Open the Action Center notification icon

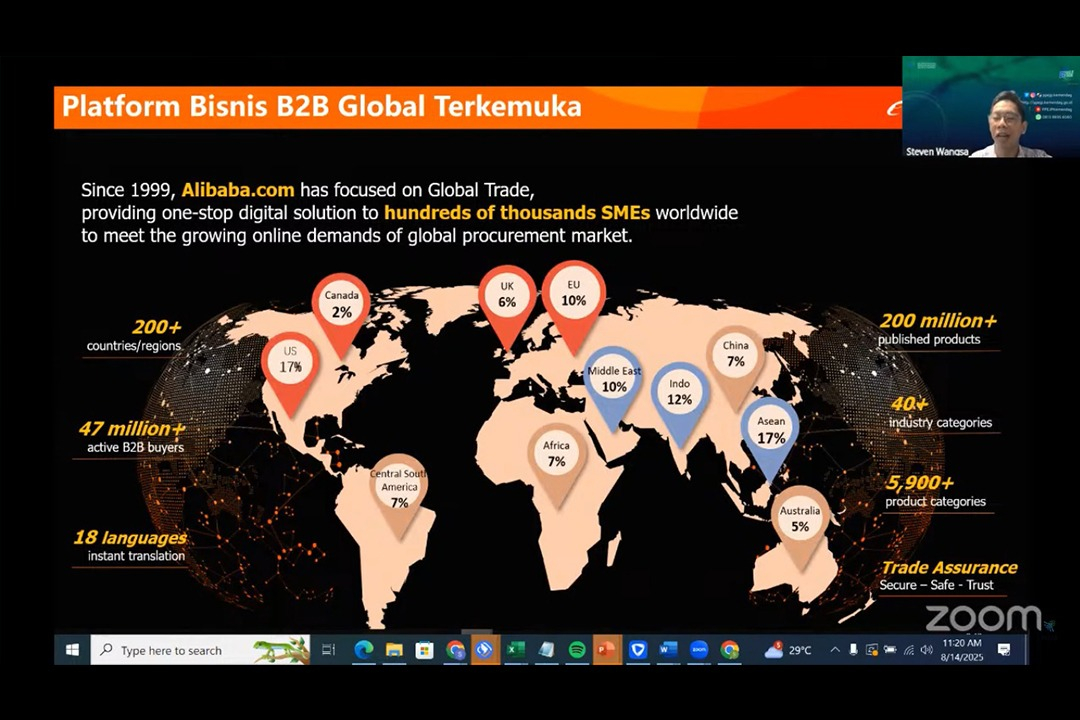pyautogui.click(x=1004, y=650)
